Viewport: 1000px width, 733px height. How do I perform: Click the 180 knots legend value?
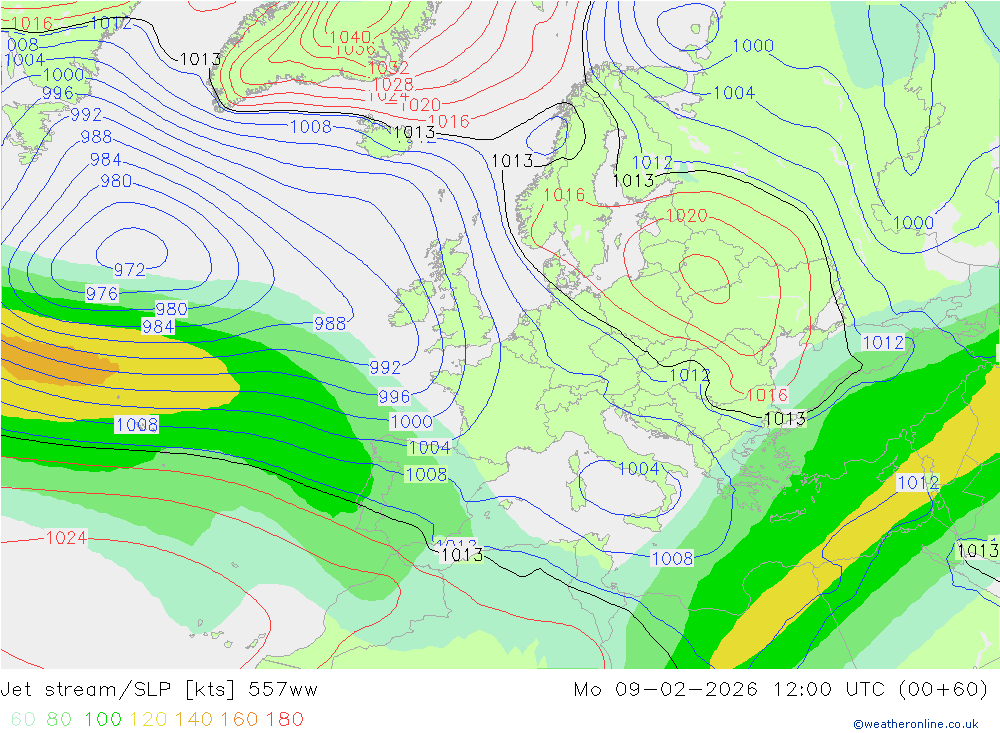[x=284, y=719]
